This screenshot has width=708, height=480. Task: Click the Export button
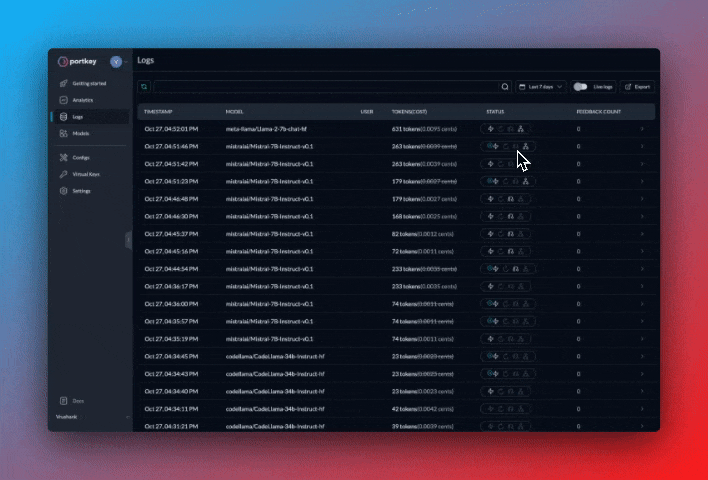click(637, 87)
